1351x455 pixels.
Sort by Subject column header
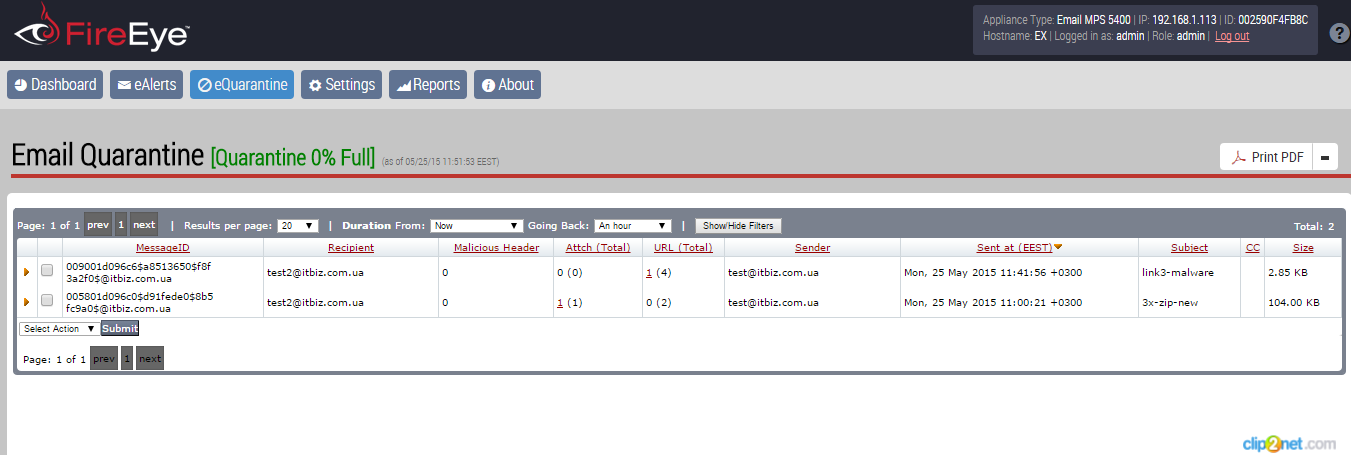pos(1189,248)
